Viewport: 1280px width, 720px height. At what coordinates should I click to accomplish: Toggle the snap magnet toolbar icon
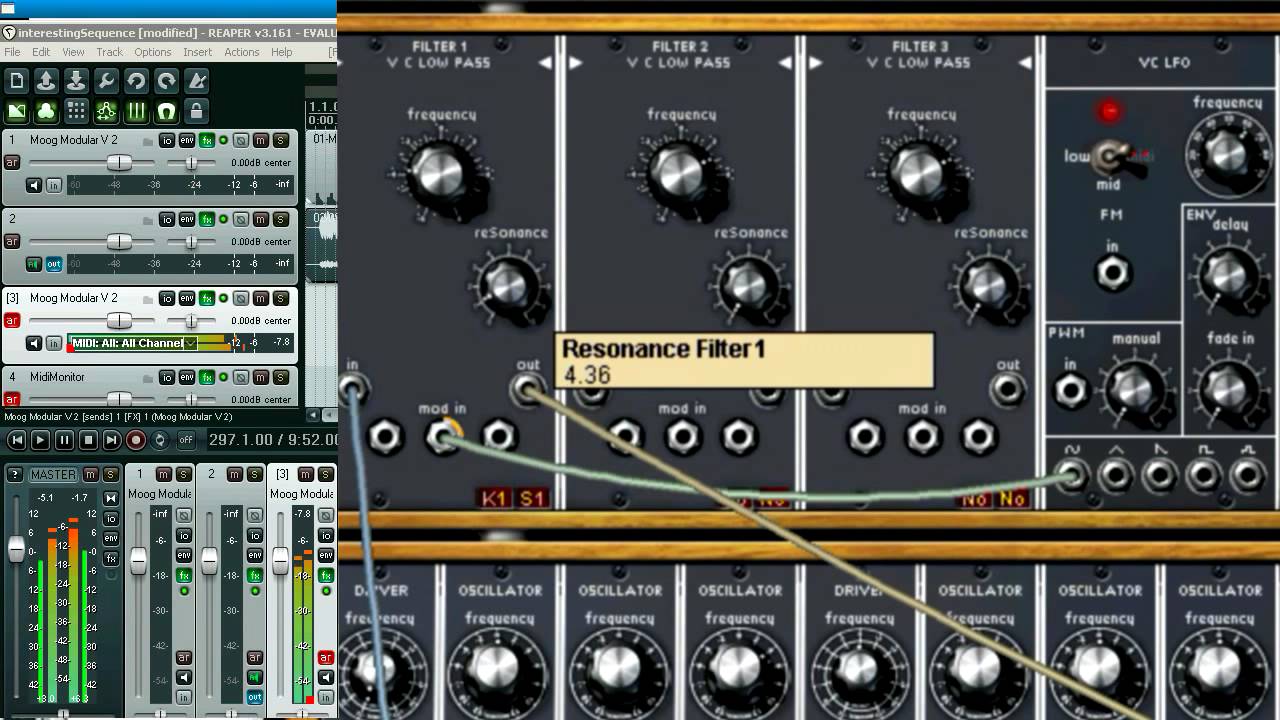166,111
